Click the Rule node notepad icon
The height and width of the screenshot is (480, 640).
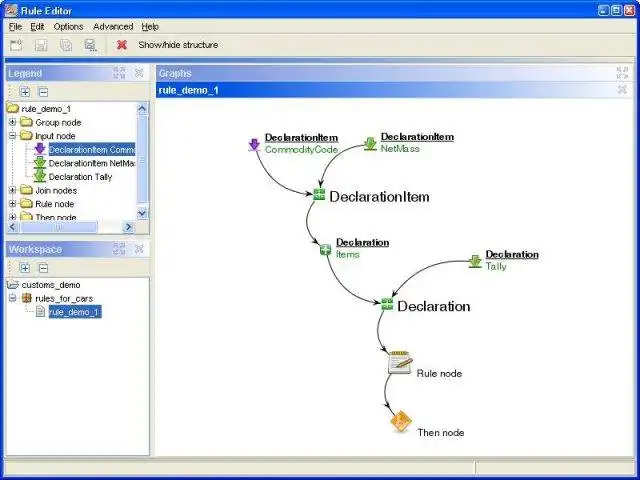400,362
